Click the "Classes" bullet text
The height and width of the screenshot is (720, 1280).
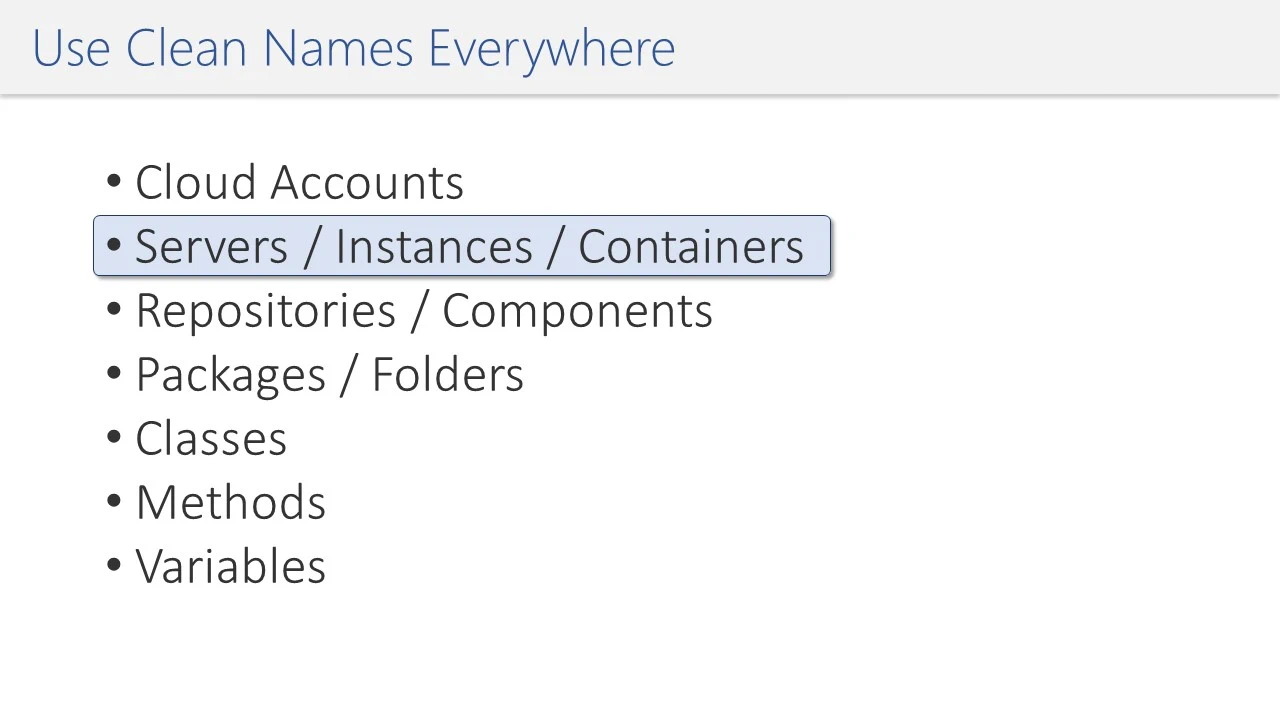click(211, 439)
